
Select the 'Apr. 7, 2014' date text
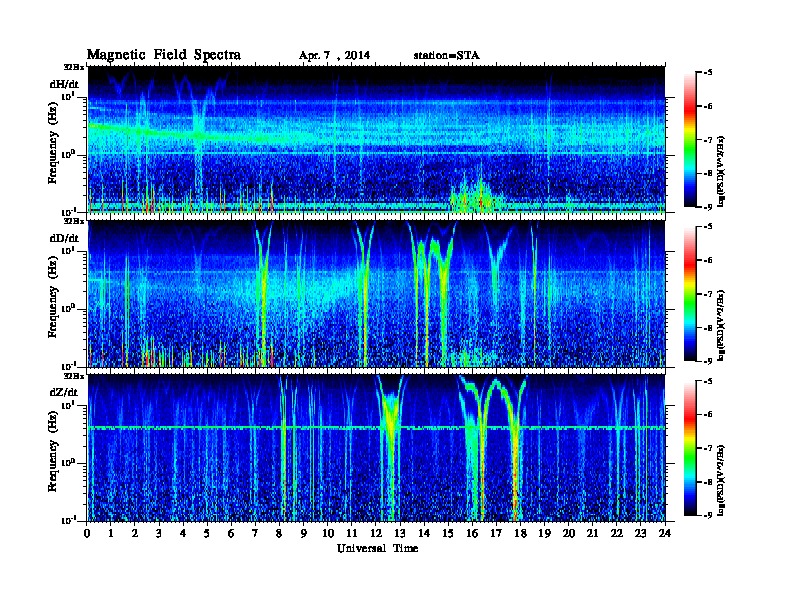pos(334,56)
